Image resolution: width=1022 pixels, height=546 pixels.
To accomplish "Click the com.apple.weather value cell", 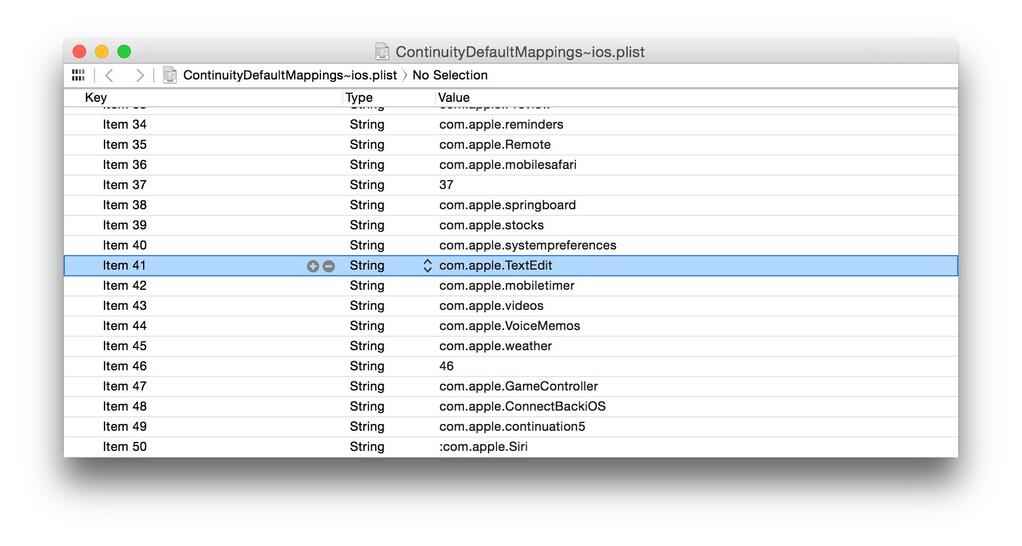I will pyautogui.click(x=495, y=346).
